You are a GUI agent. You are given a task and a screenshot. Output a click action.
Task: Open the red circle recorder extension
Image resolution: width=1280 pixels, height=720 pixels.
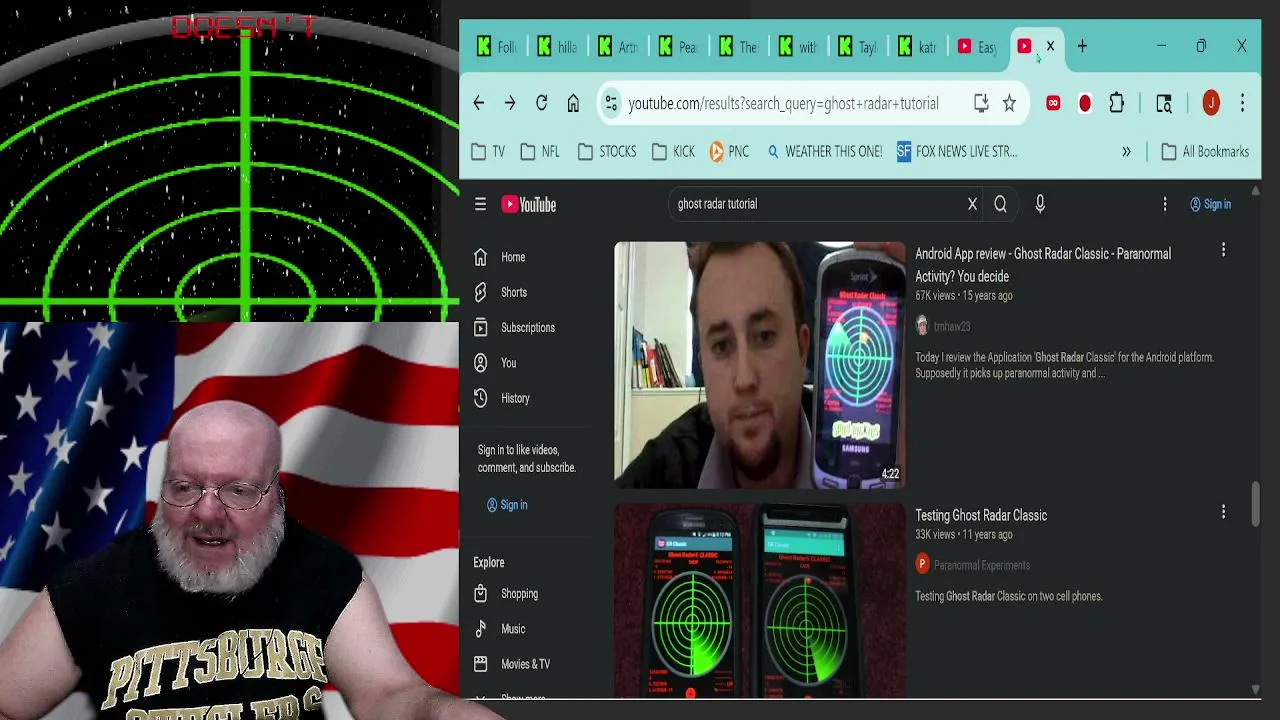pos(1085,103)
